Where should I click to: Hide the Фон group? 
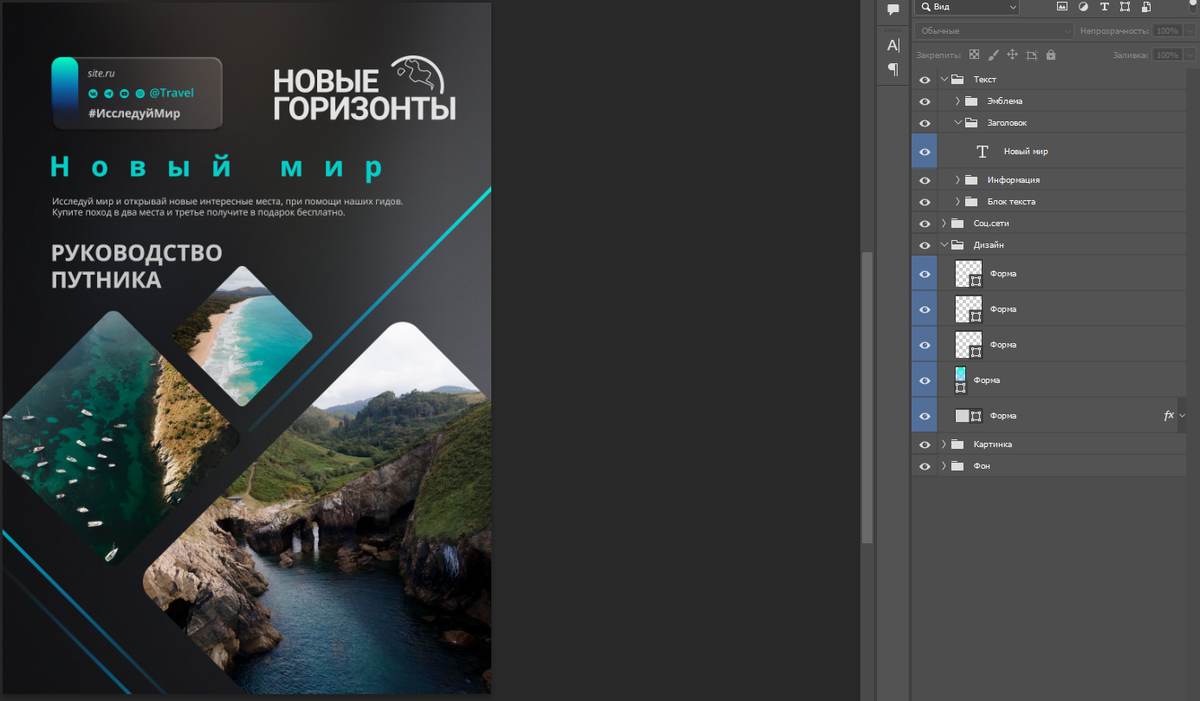click(924, 466)
